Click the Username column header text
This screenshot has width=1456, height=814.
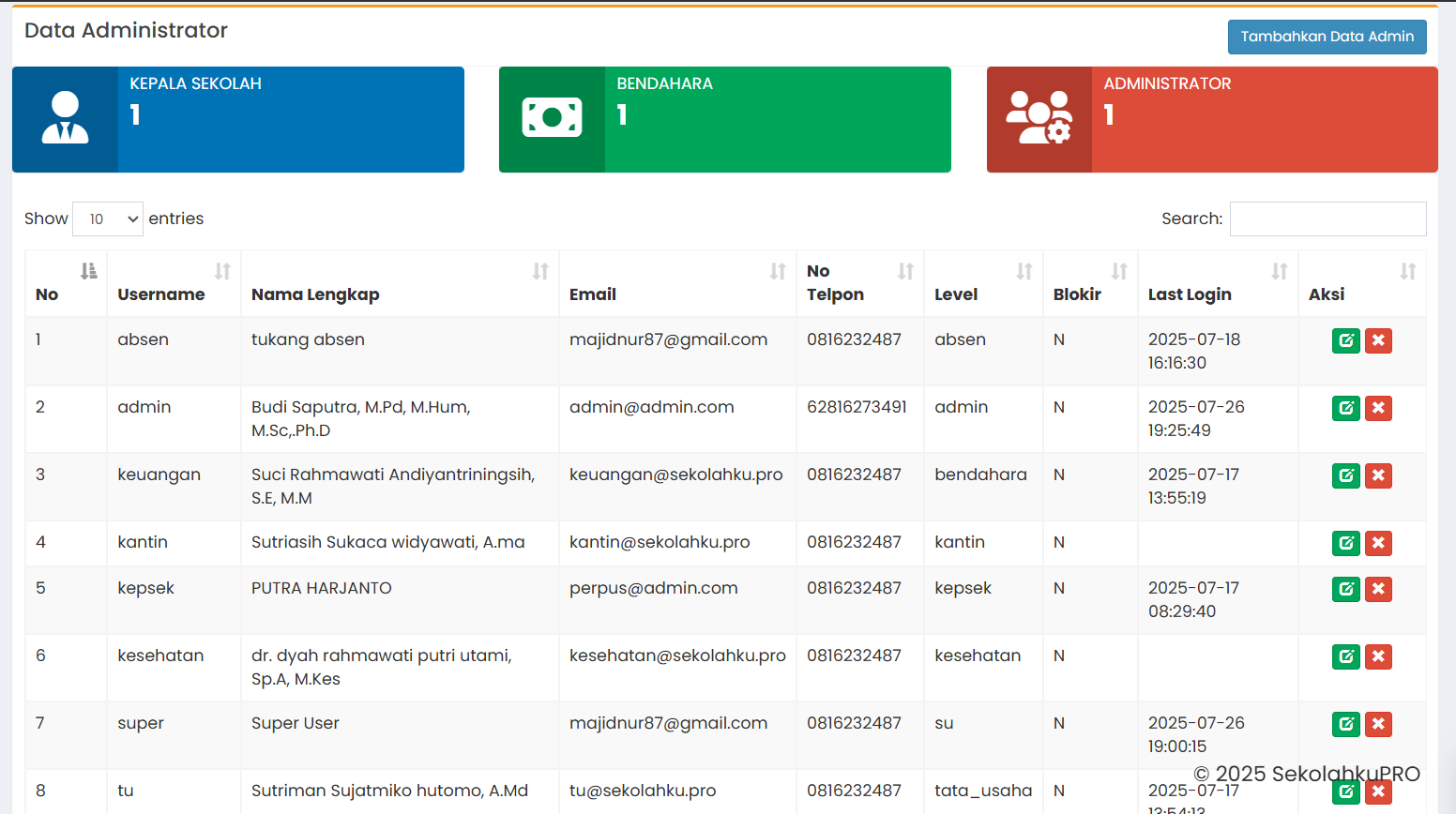(161, 294)
